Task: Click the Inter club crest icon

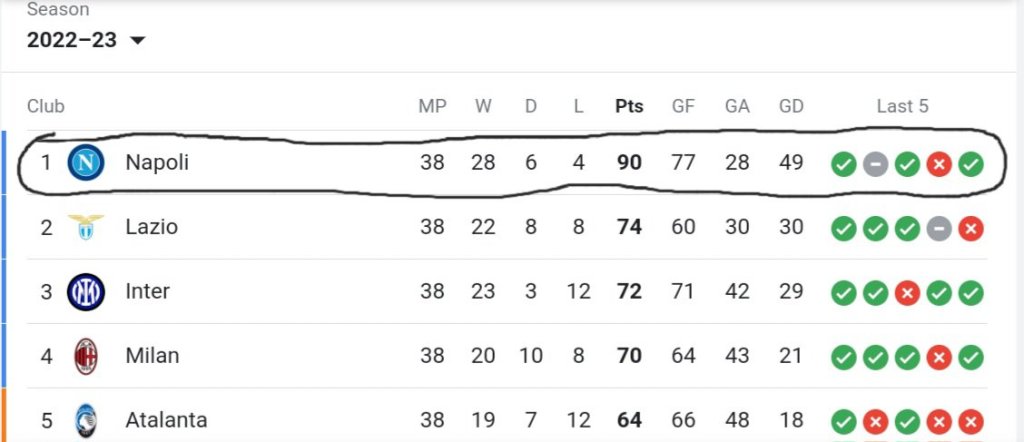Action: click(x=85, y=292)
